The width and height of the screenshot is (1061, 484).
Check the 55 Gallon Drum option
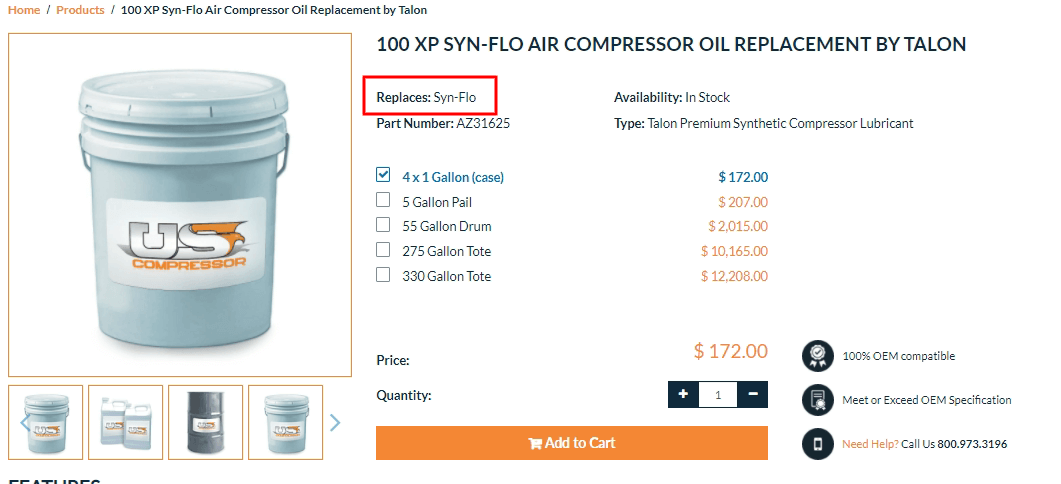click(x=383, y=225)
